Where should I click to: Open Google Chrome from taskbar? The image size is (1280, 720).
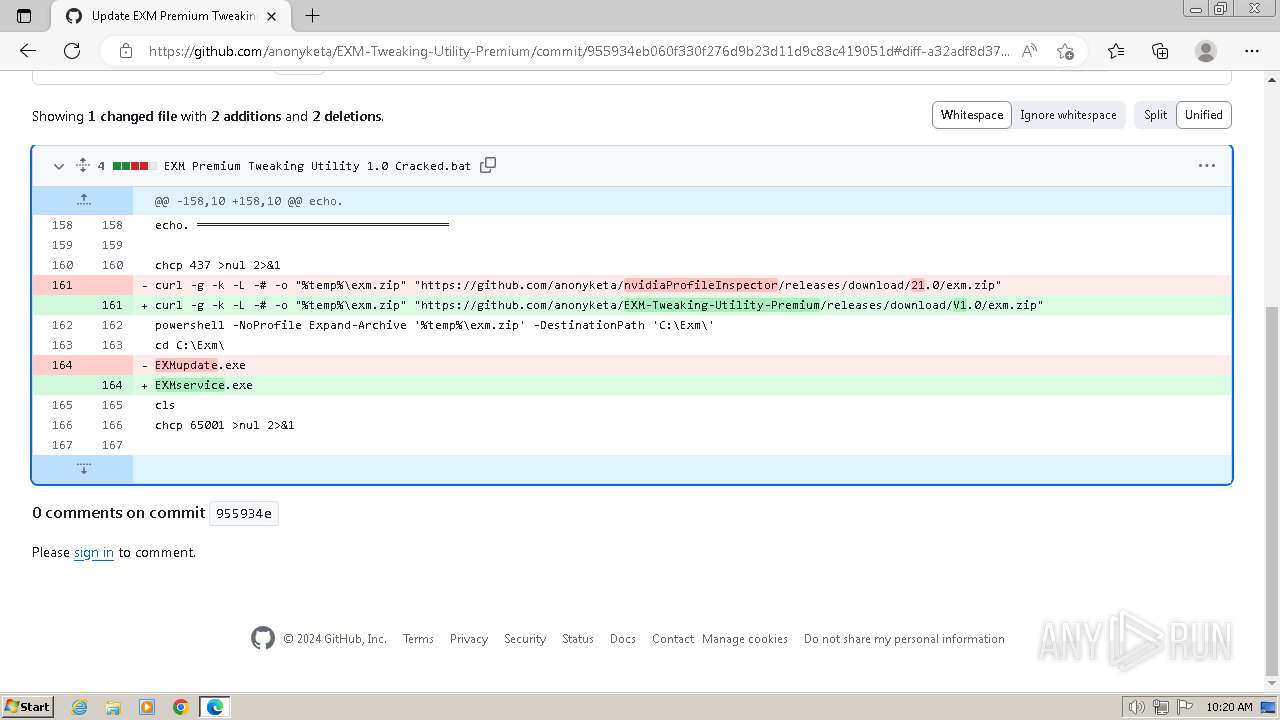(x=181, y=707)
